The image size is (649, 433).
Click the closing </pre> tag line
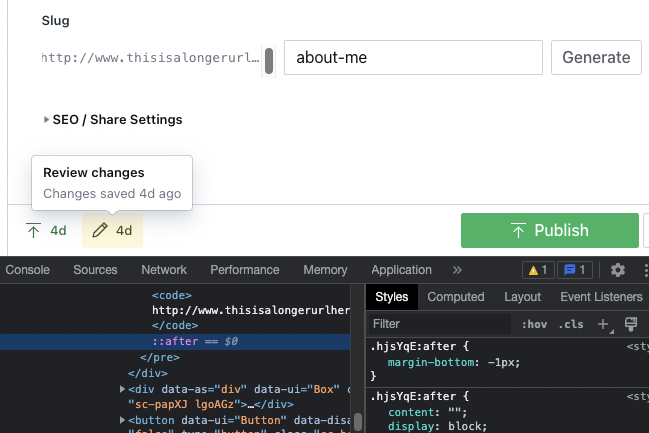tap(160, 357)
